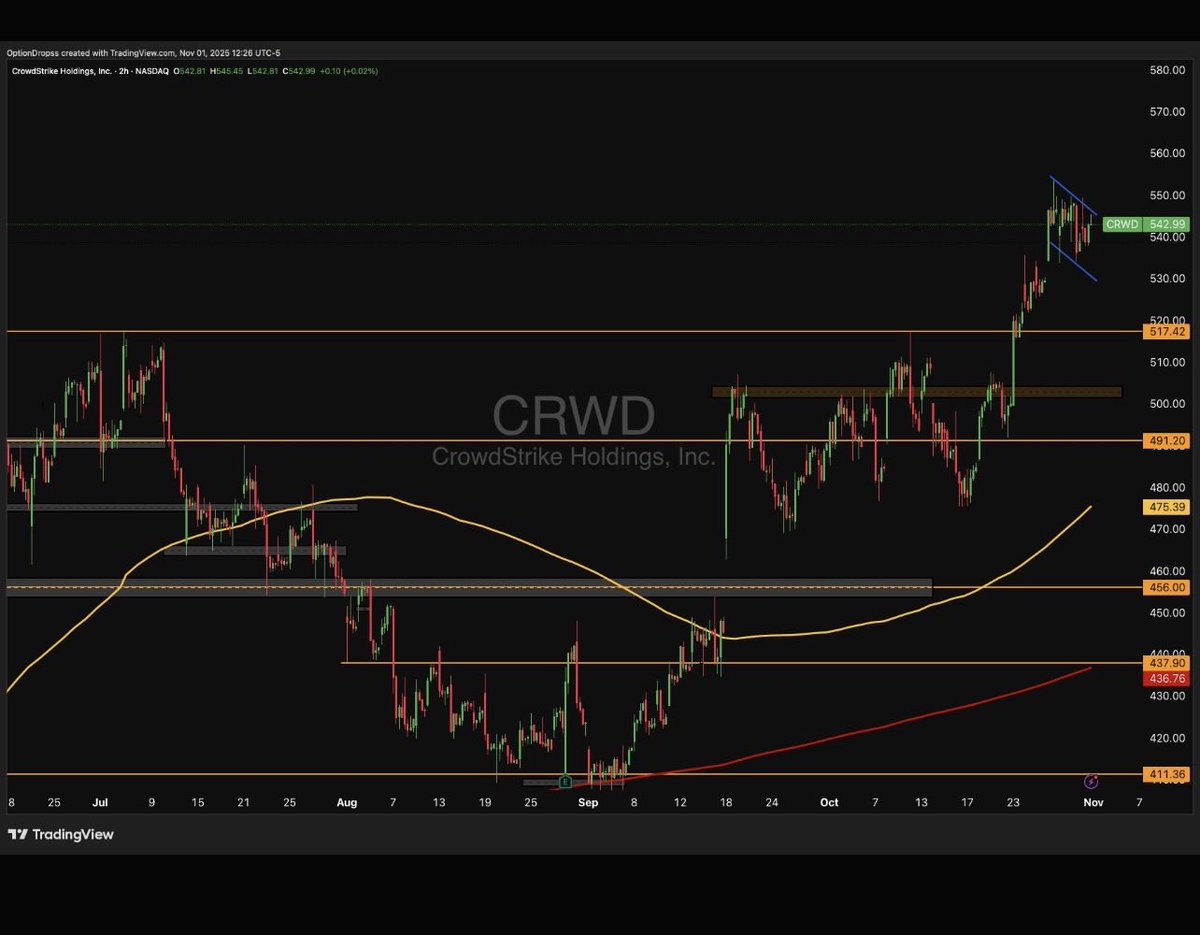This screenshot has height=935, width=1200.
Task: Click the TradingView logo at bottom left
Action: pyautogui.click(x=61, y=834)
